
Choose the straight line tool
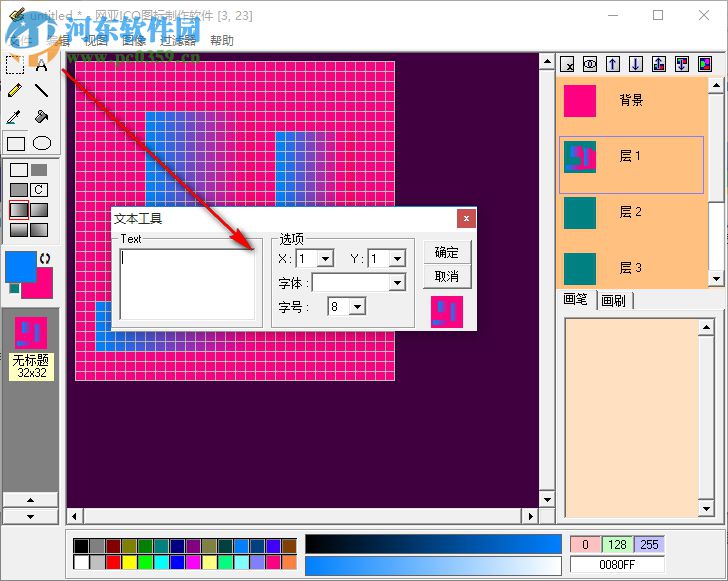tap(42, 90)
